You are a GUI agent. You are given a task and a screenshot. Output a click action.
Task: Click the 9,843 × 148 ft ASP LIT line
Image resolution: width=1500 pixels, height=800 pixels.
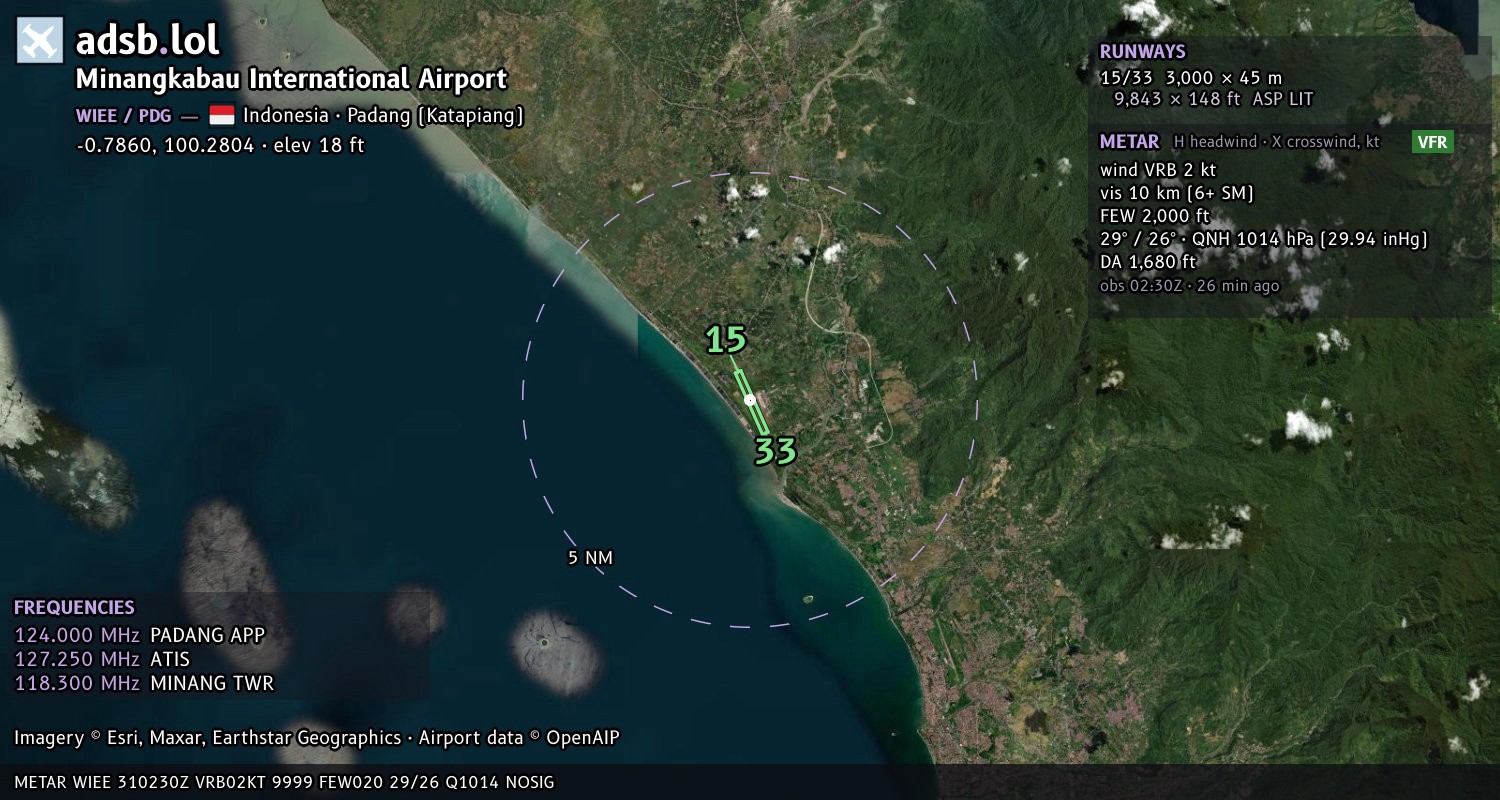click(x=1213, y=99)
